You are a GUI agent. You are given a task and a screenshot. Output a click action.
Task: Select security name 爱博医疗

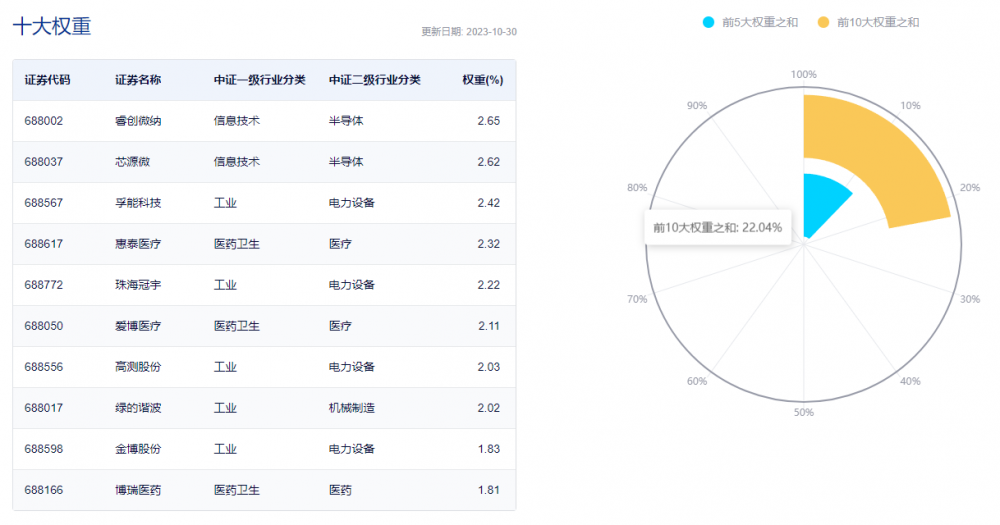(x=138, y=326)
